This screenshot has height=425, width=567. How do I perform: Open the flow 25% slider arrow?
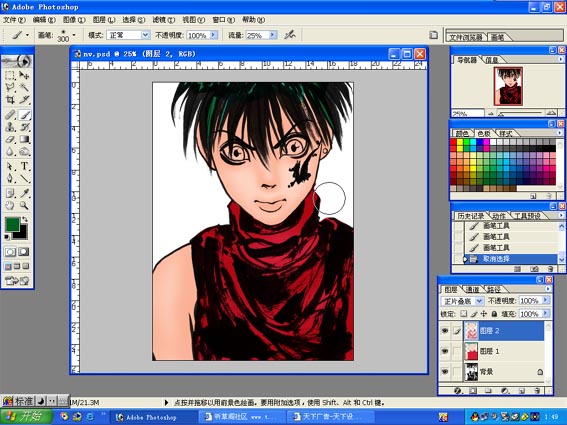click(273, 35)
